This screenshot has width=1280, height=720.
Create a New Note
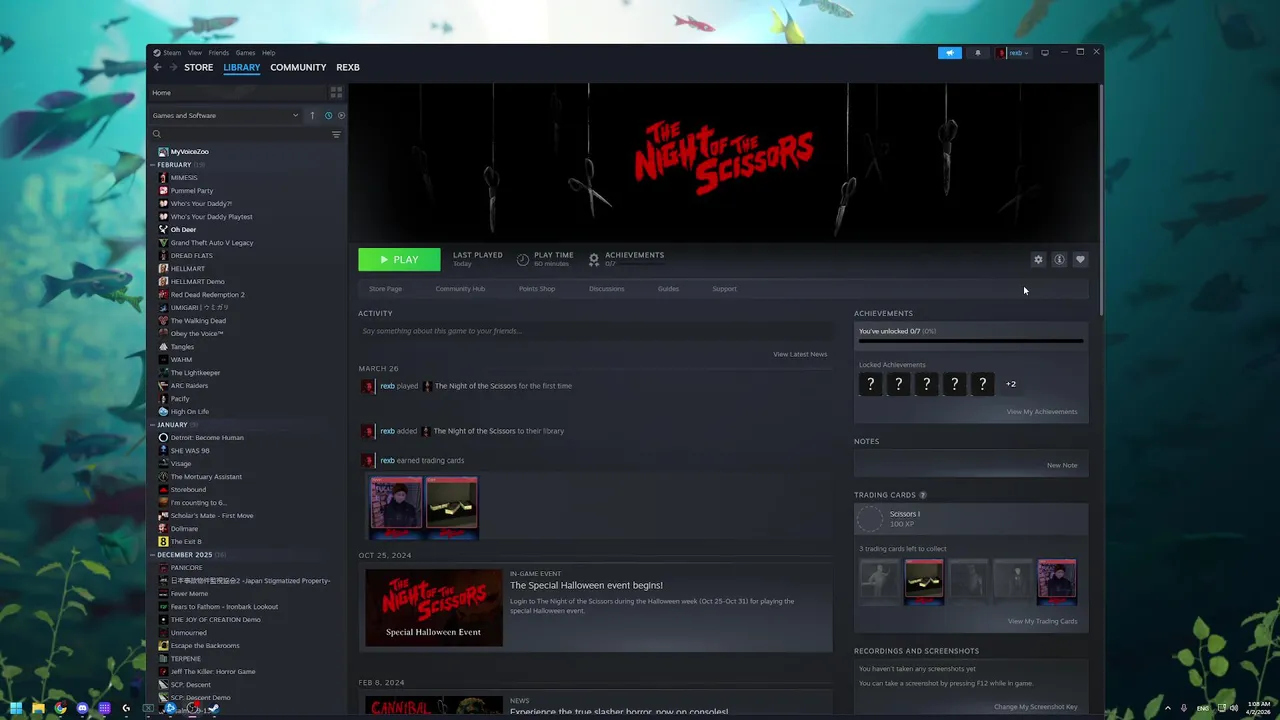(1062, 465)
